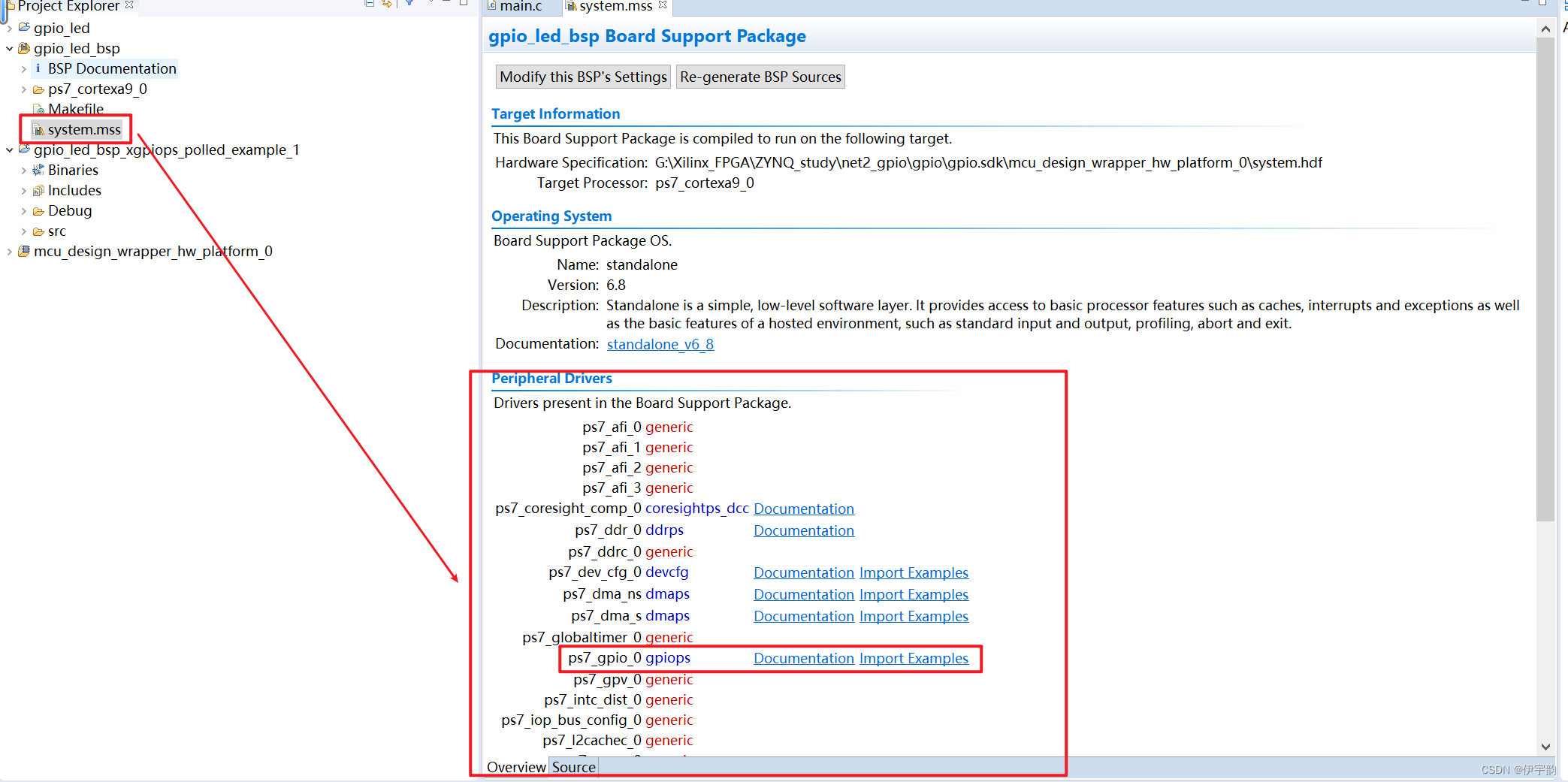1568x782 pixels.
Task: Select the gpio_led project icon
Action: pyautogui.click(x=24, y=28)
